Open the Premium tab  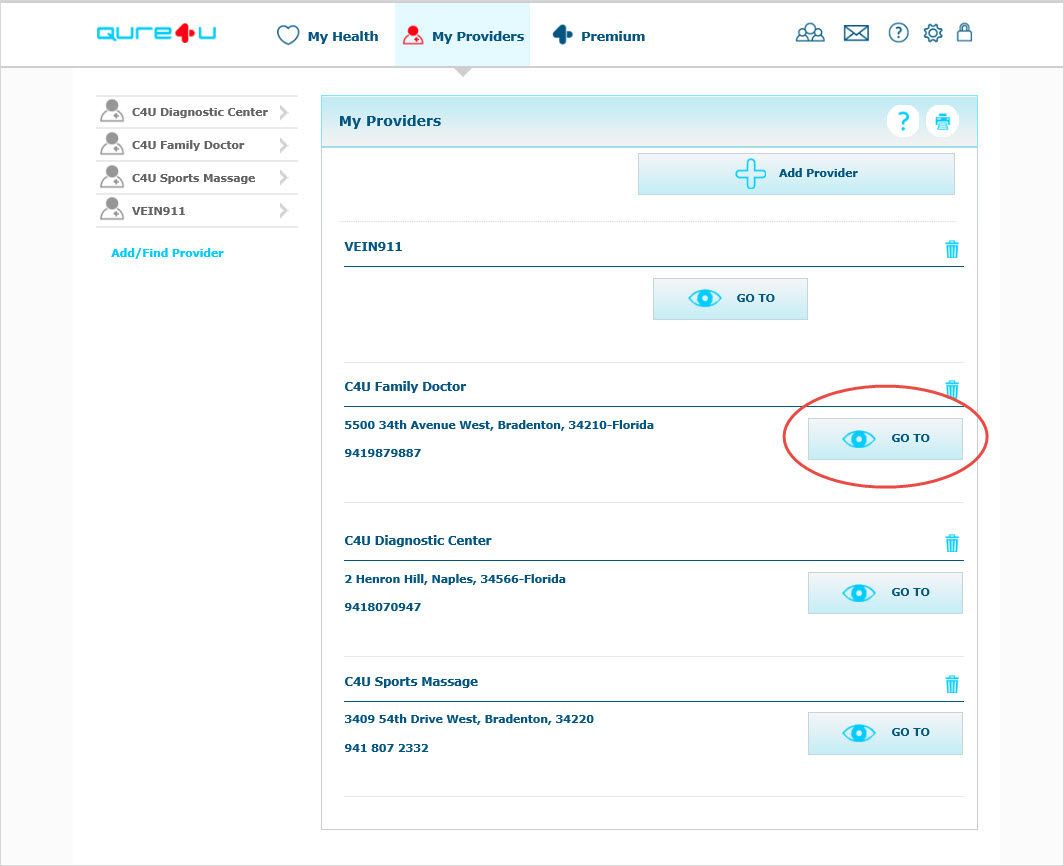pos(598,35)
